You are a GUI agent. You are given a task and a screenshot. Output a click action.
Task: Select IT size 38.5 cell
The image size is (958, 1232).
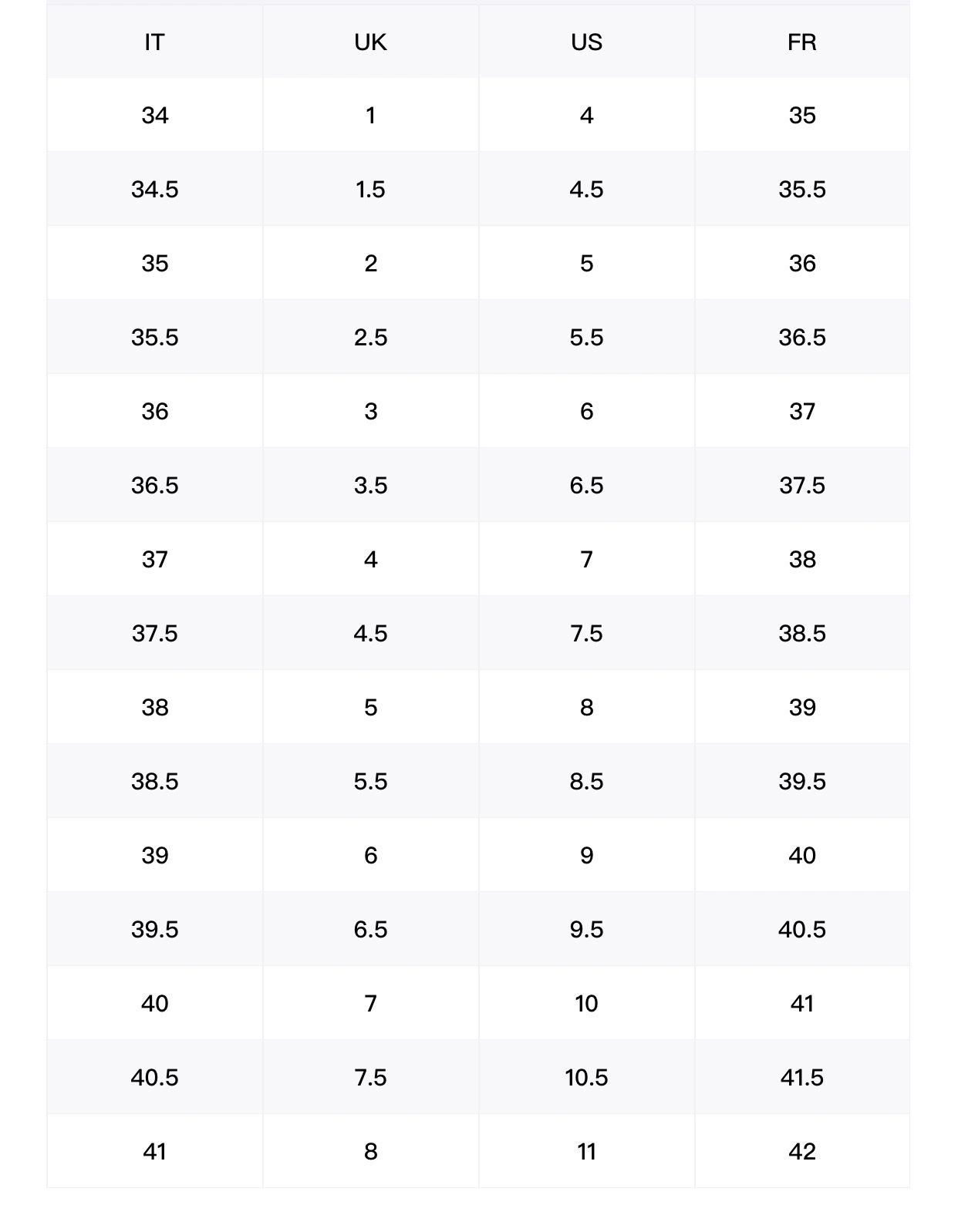(154, 782)
